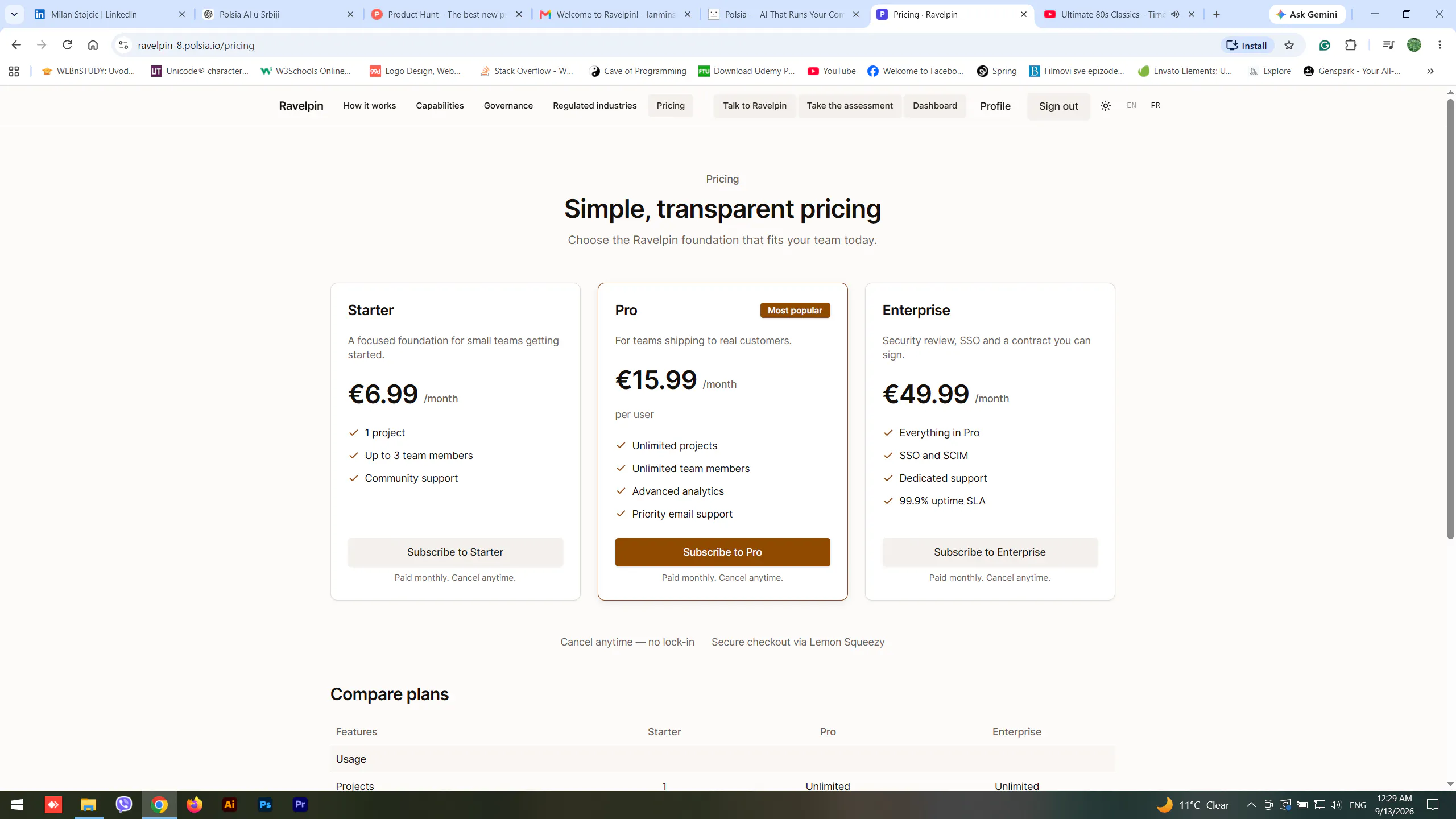
Task: Click the page vertical scrollbar thumb
Action: point(1450,318)
